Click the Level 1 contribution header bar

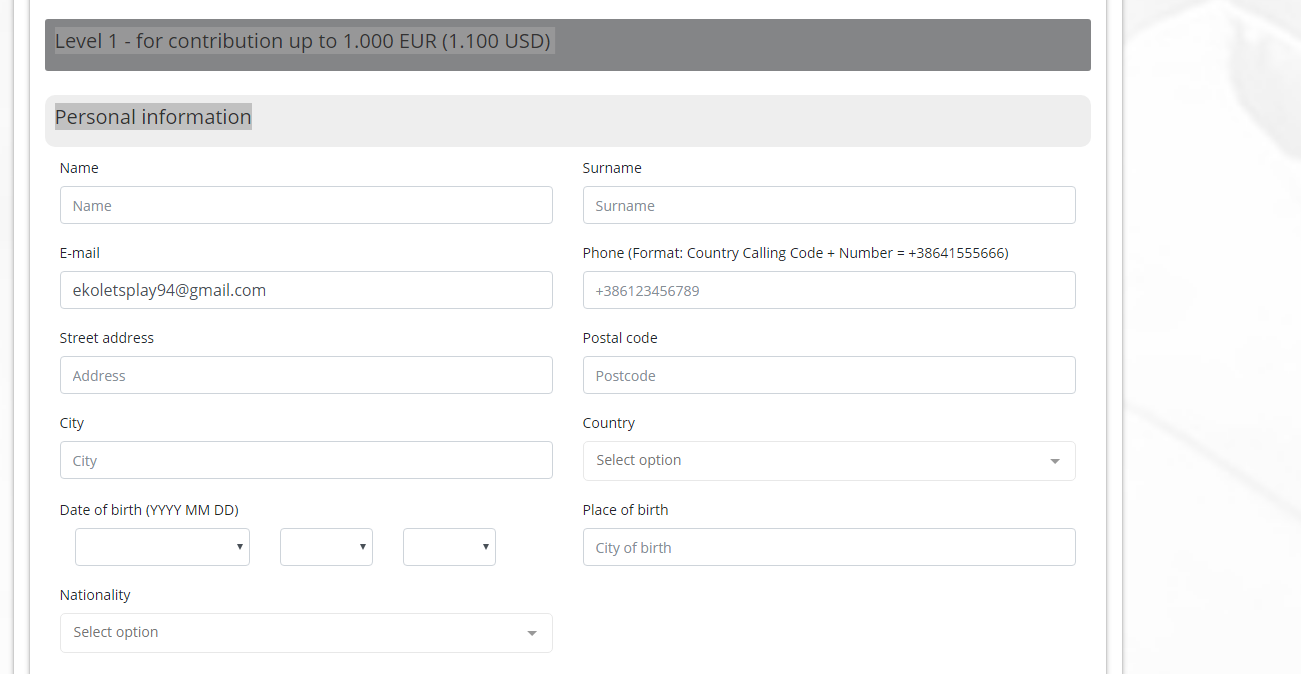coord(567,44)
